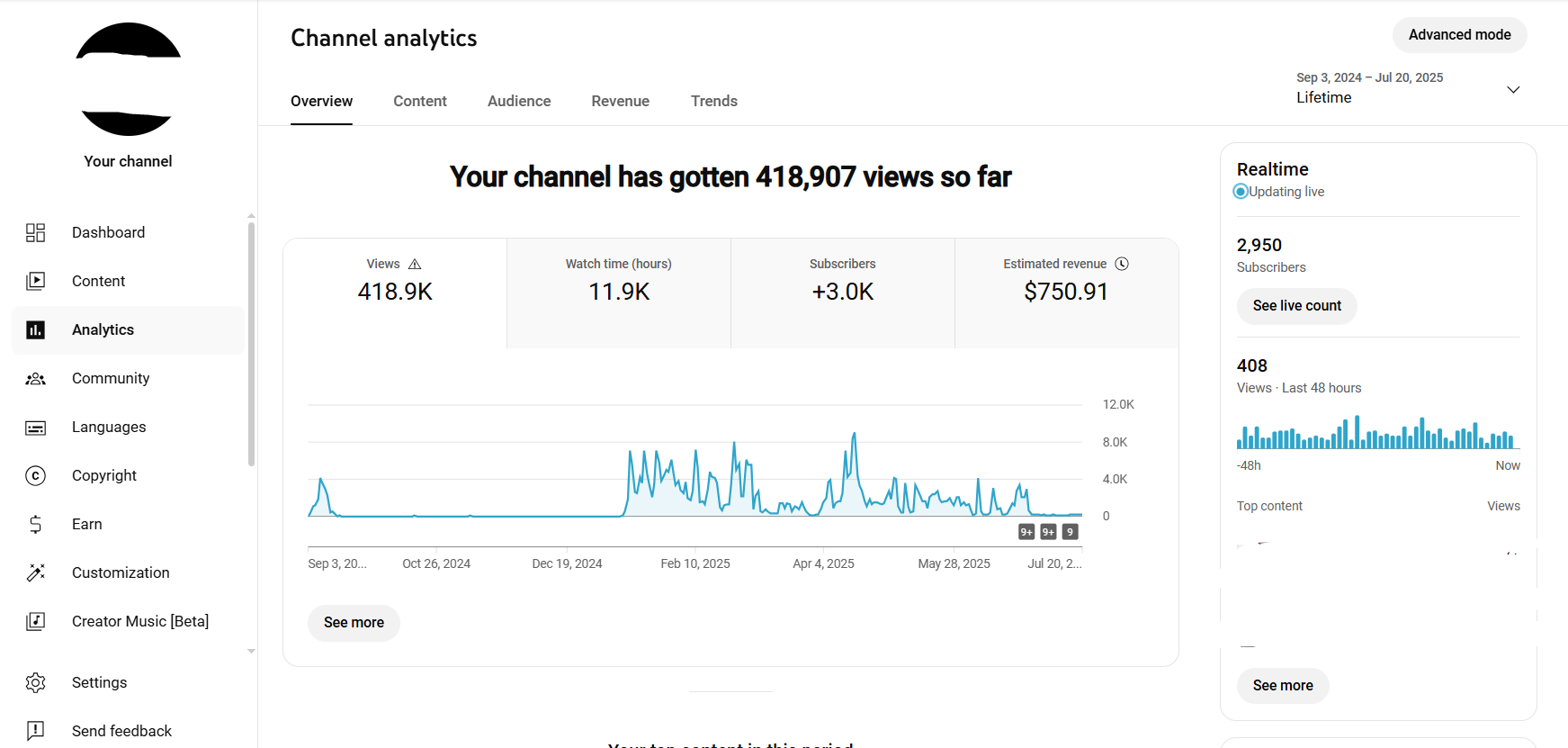Click the Copyright circle-C icon
Viewport: 1568px width, 748px height.
tap(35, 476)
